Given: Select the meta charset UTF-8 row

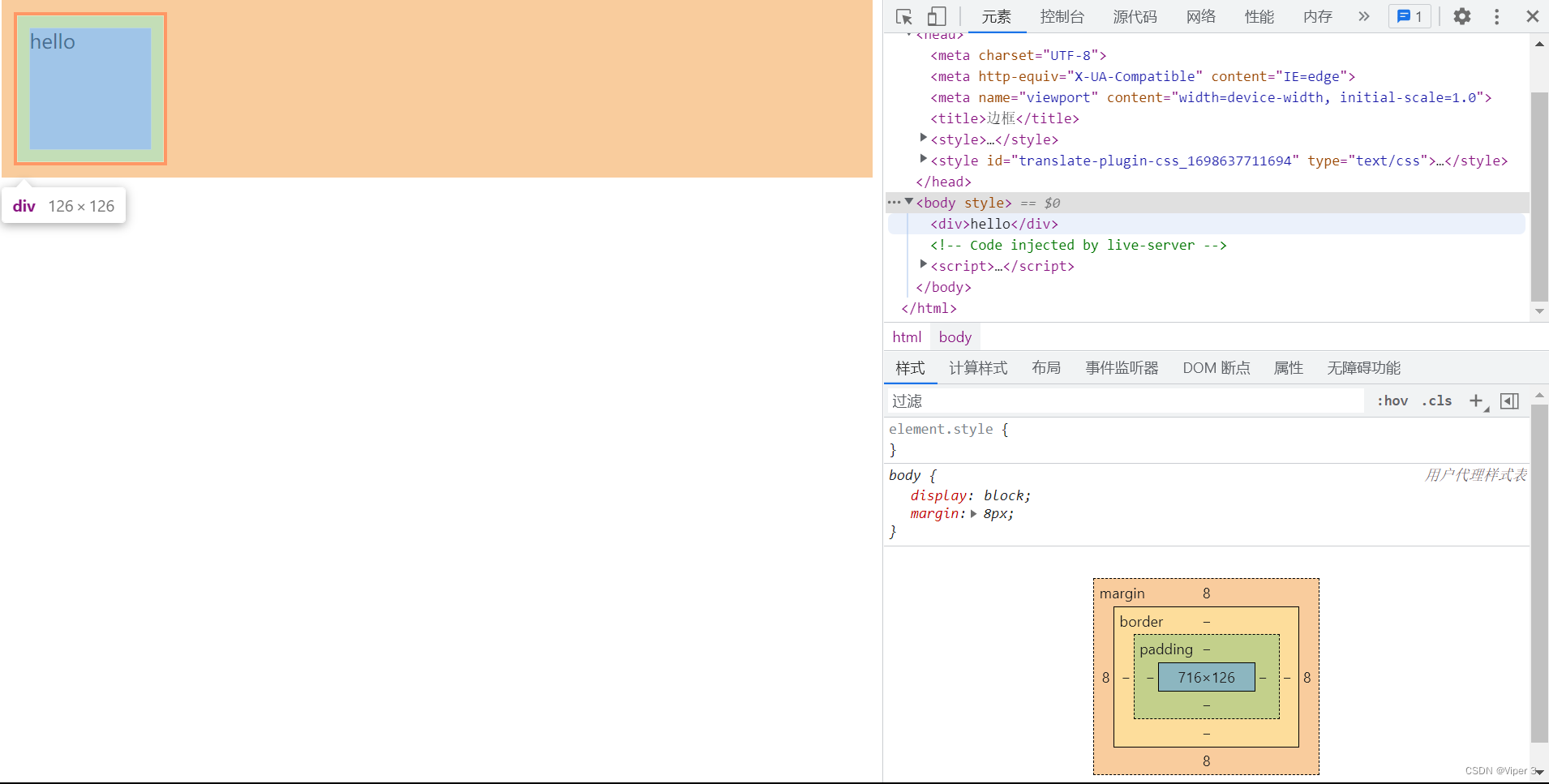Looking at the screenshot, I should click(x=1019, y=55).
